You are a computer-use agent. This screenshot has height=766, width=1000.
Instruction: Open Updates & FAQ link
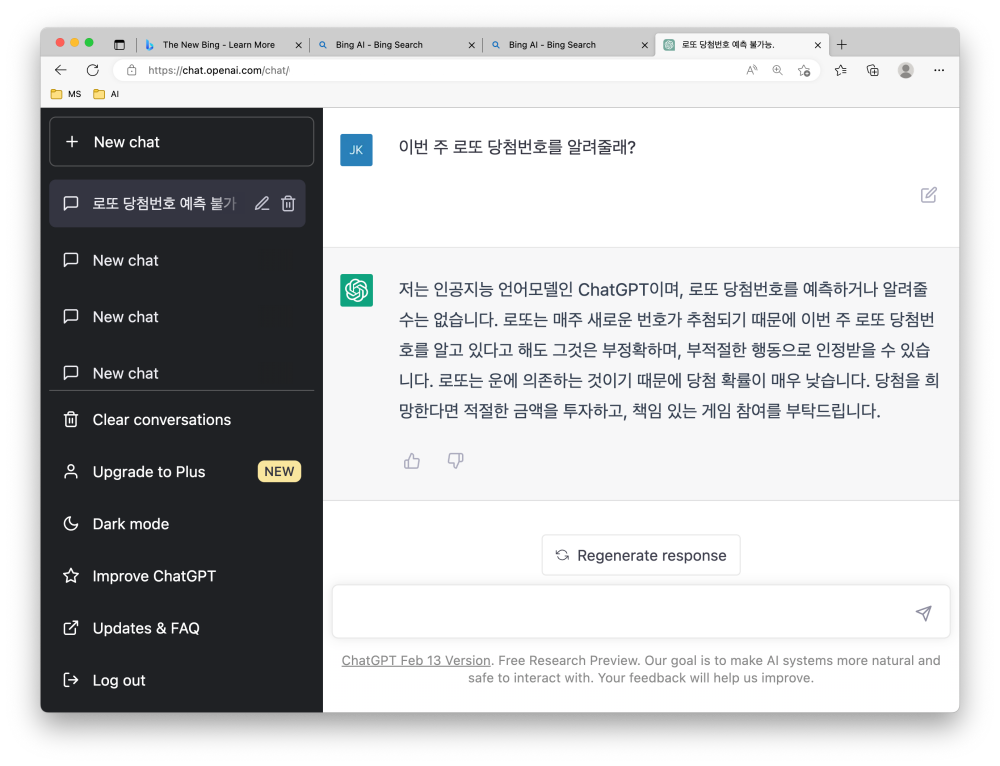point(181,628)
